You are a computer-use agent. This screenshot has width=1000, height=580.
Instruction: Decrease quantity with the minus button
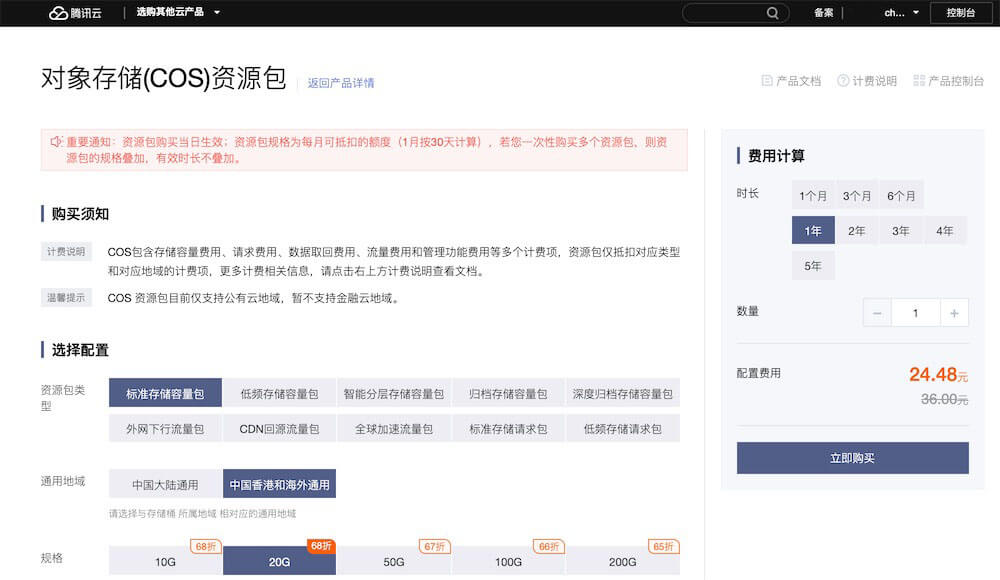click(x=877, y=313)
